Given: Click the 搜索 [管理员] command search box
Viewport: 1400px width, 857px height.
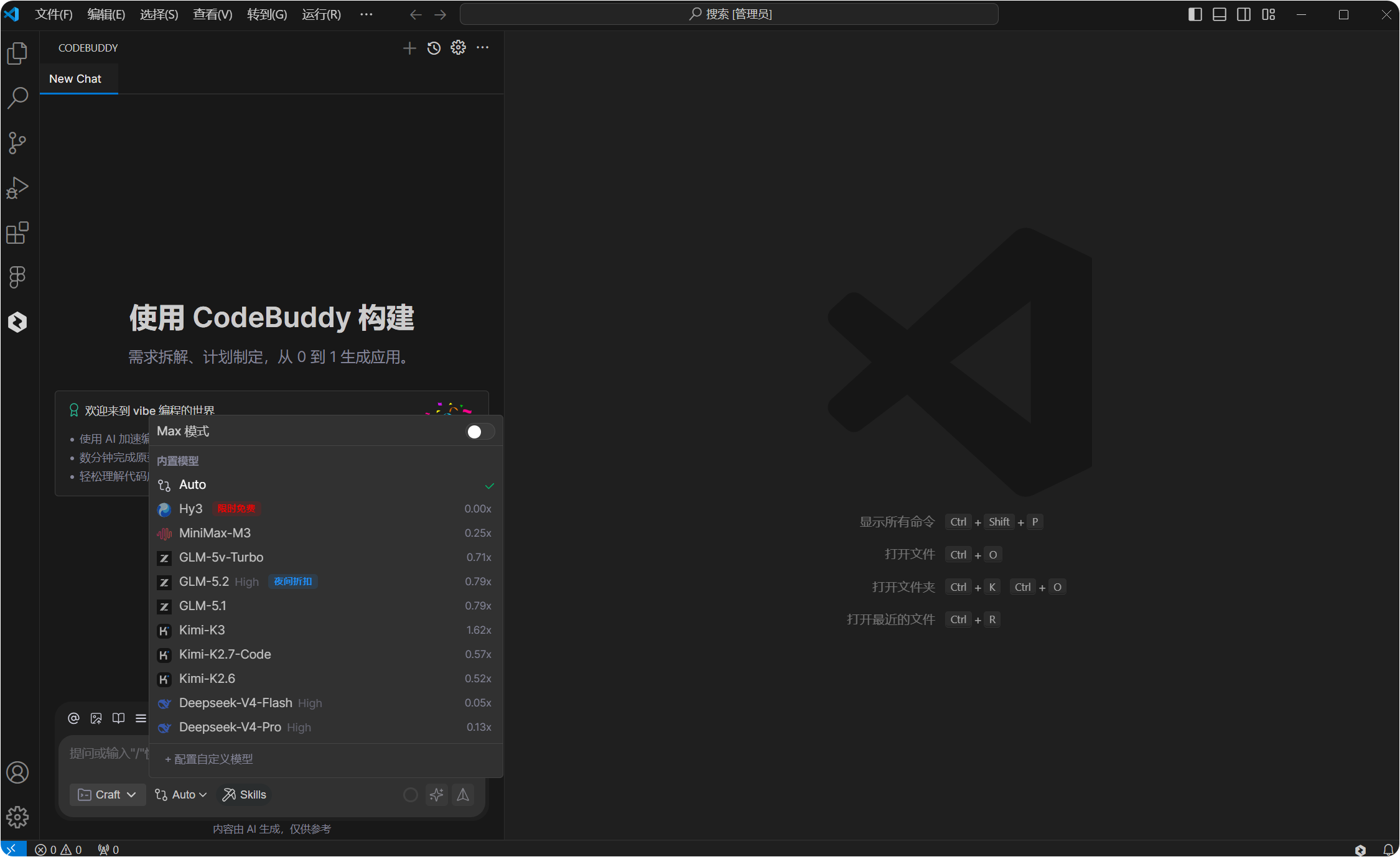Looking at the screenshot, I should (x=729, y=14).
